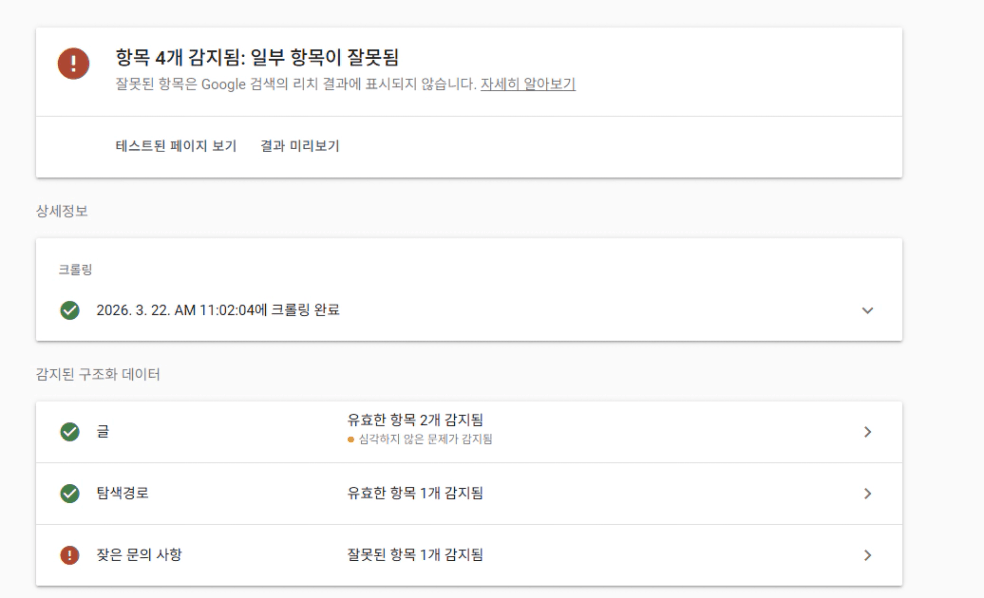984x598 pixels.
Task: Open the '자세히 알아보기' link
Action: [x=528, y=84]
